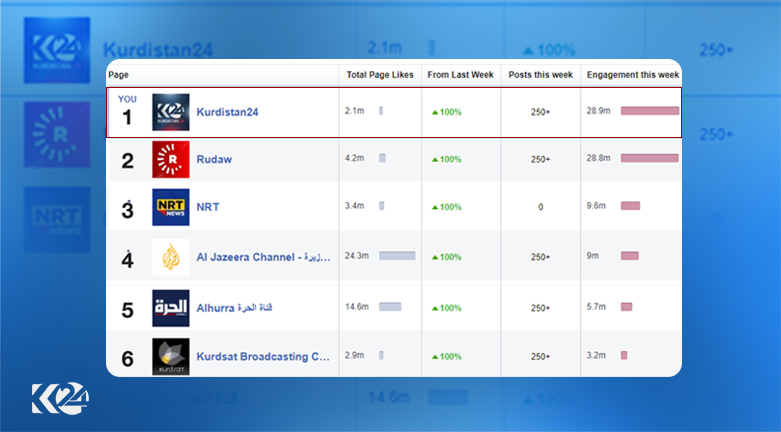Image resolution: width=781 pixels, height=432 pixels.
Task: Click NRT's posts this week value 0
Action: tap(540, 207)
